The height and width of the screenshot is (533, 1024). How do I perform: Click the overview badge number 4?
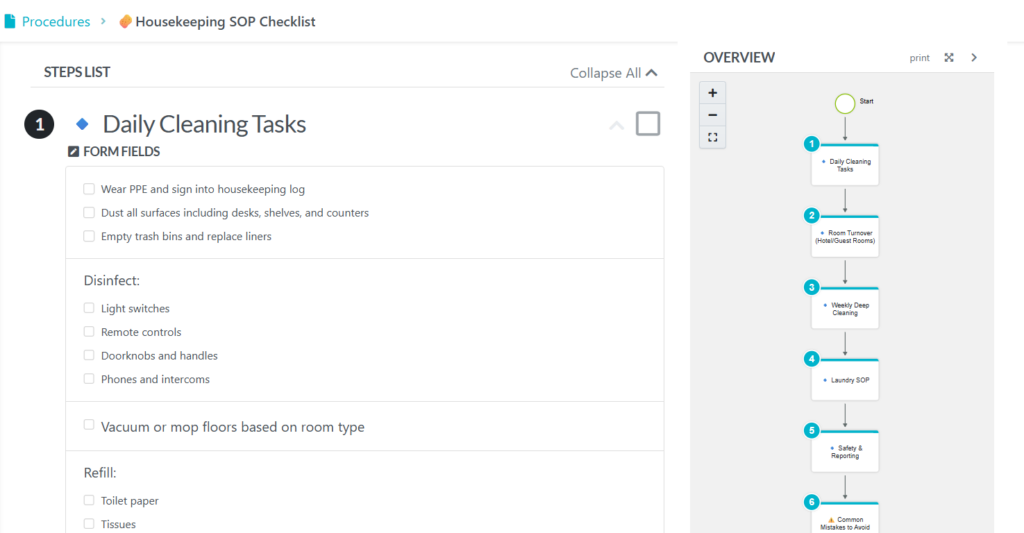pyautogui.click(x=812, y=359)
